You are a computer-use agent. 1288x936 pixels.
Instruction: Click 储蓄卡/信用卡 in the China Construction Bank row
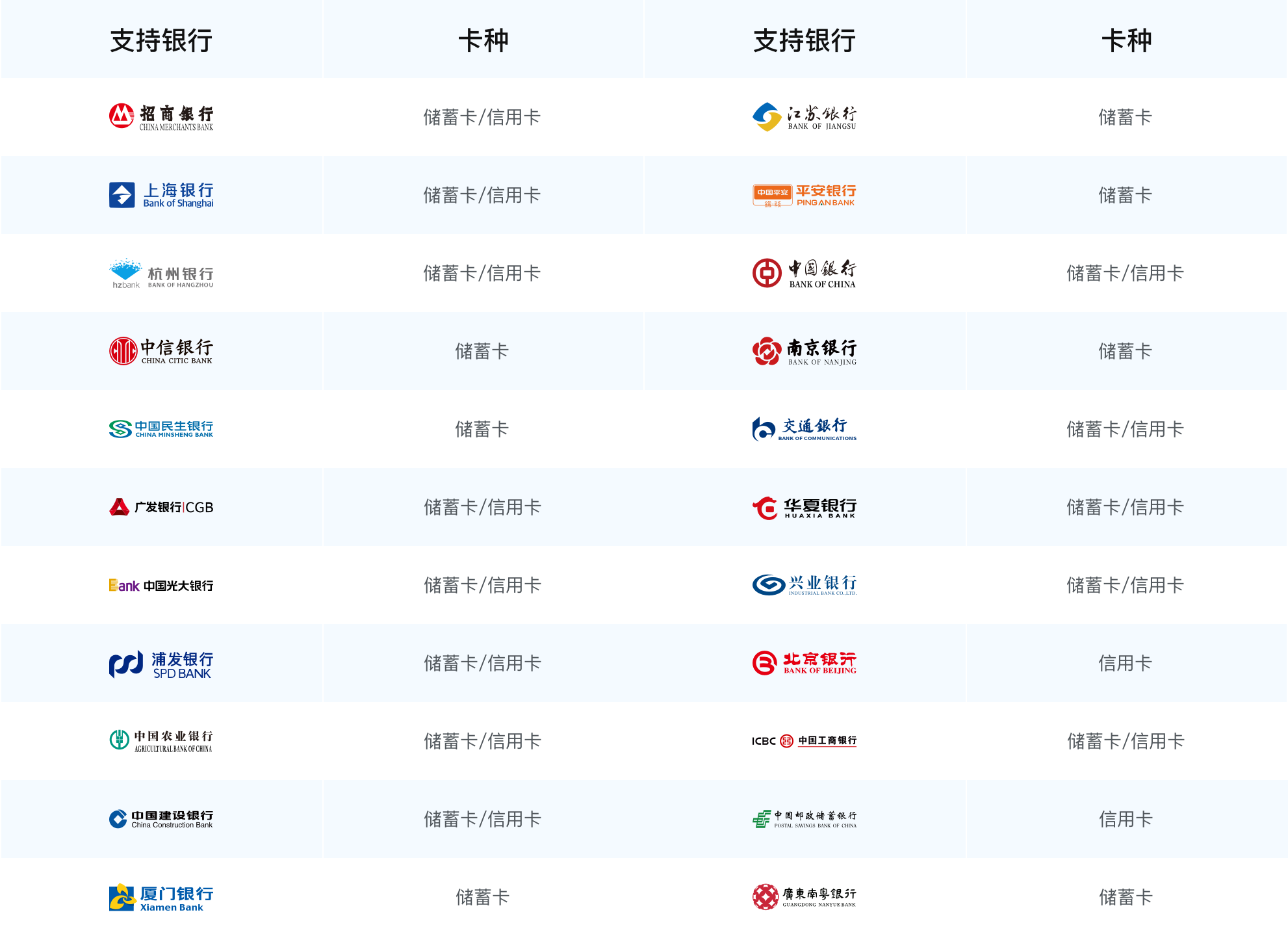coord(482,819)
